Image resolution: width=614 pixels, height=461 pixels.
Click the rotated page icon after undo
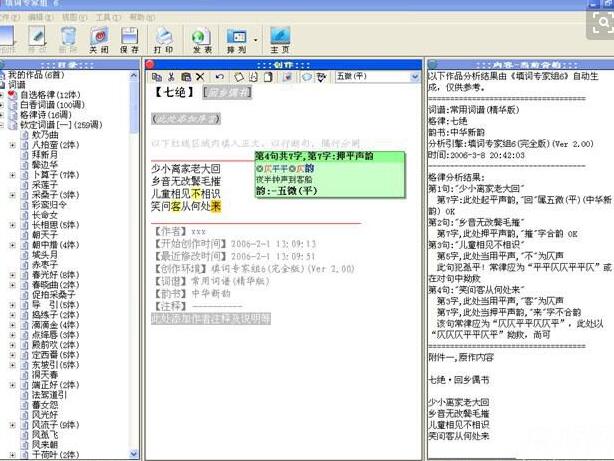[x=238, y=77]
